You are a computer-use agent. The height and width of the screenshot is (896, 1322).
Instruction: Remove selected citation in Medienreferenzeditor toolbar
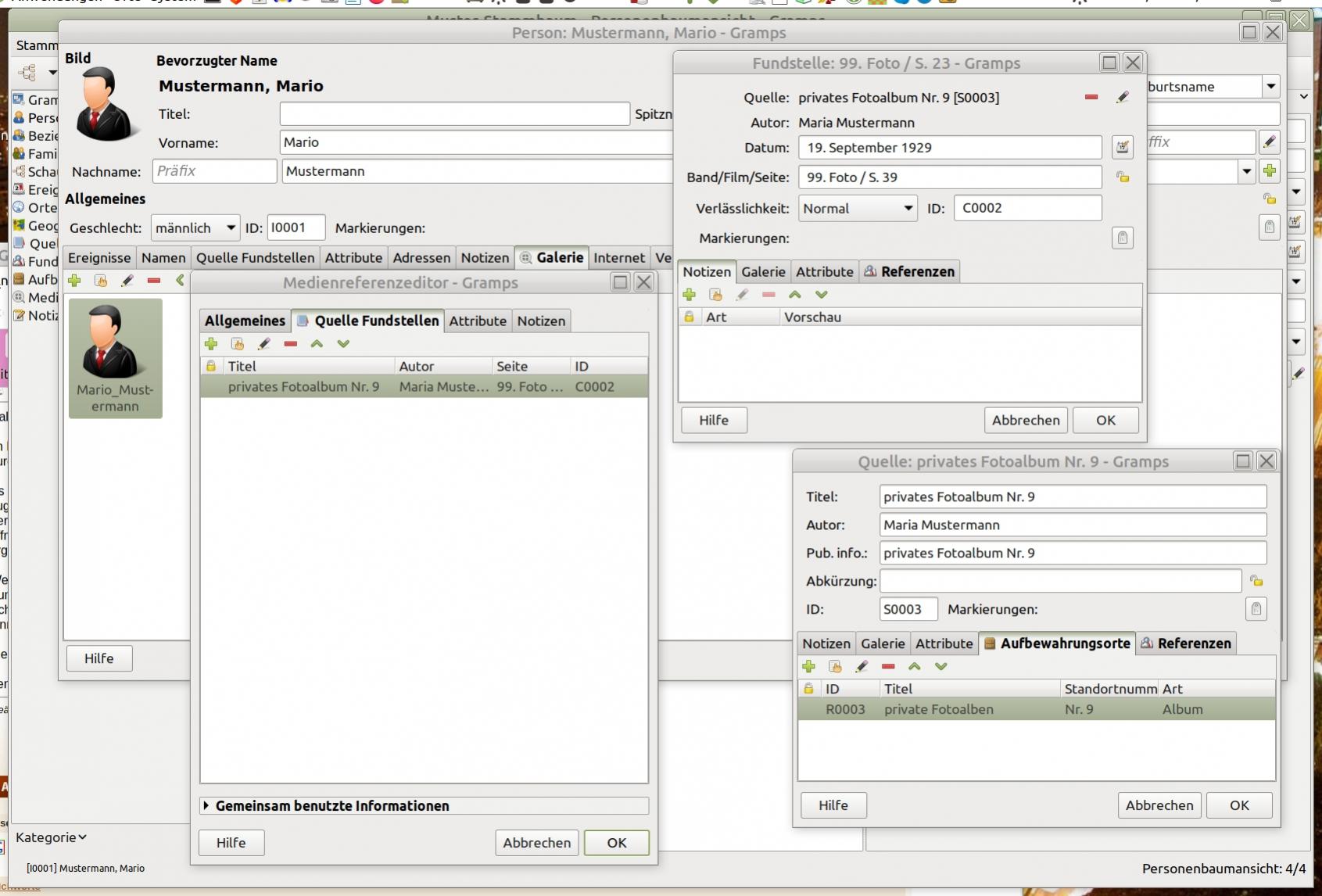(x=291, y=344)
